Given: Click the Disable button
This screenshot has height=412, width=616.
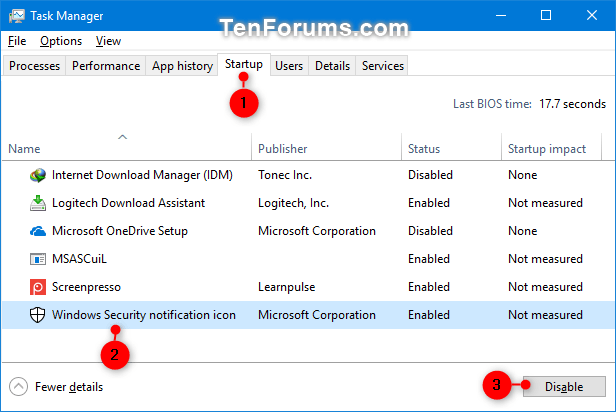Looking at the screenshot, I should click(564, 387).
